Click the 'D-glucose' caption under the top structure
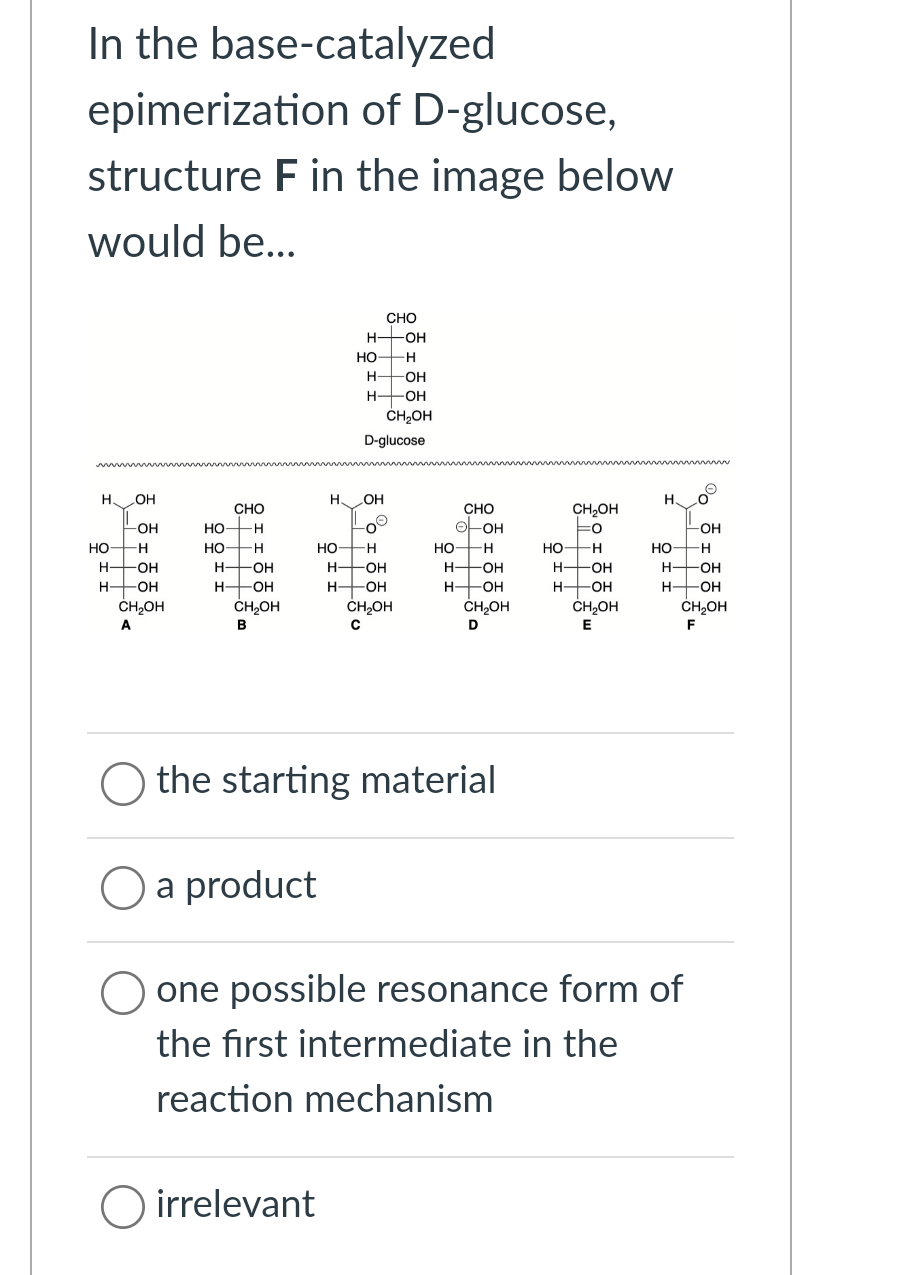 coord(394,440)
